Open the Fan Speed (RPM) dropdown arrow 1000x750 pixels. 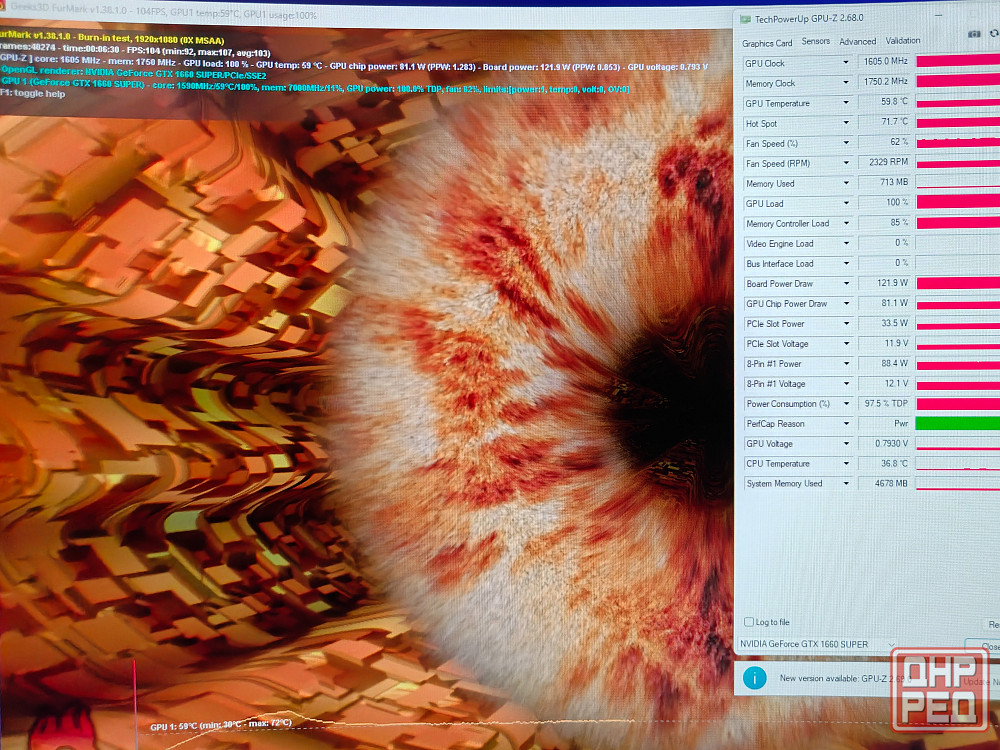[846, 163]
